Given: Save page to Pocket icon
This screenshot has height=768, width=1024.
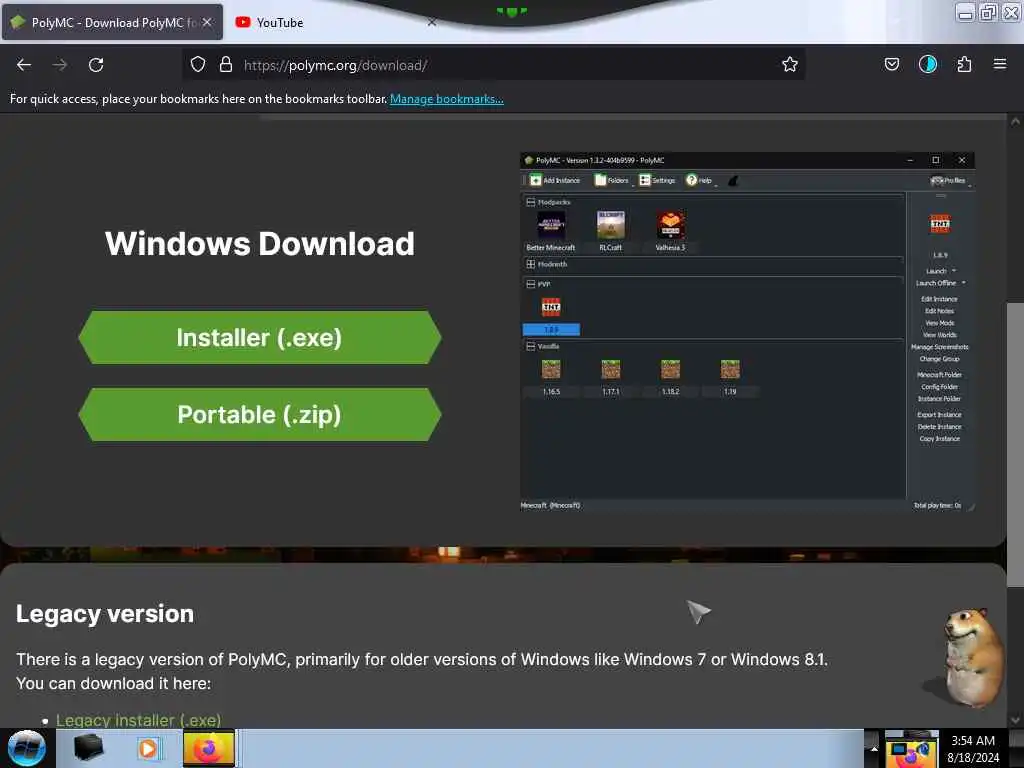Looking at the screenshot, I should pyautogui.click(x=892, y=65).
